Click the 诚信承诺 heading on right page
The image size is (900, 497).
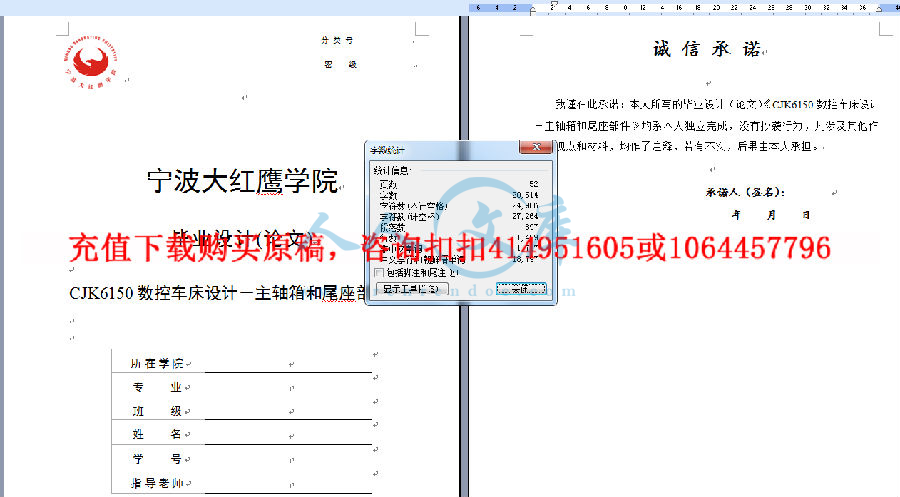click(x=707, y=49)
